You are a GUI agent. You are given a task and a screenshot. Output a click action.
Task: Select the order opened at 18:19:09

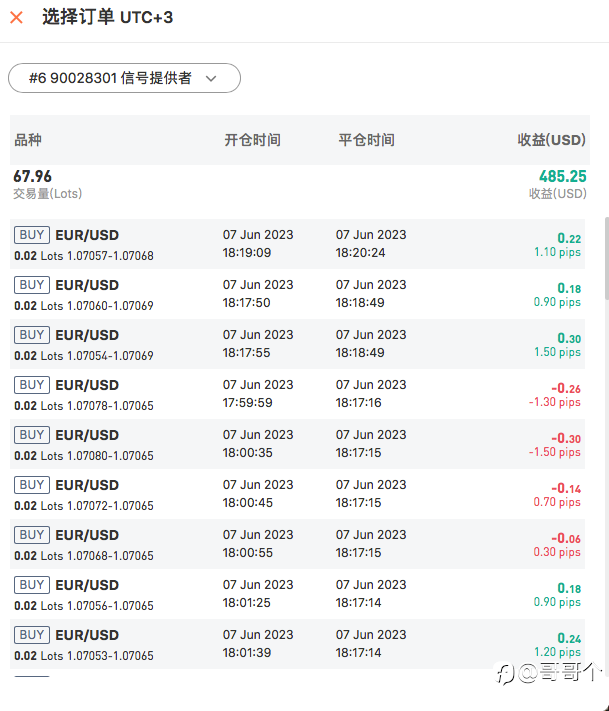pyautogui.click(x=297, y=244)
